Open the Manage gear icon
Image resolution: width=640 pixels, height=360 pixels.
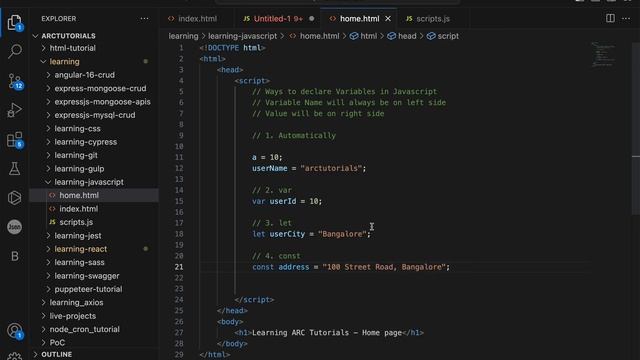click(x=14, y=357)
